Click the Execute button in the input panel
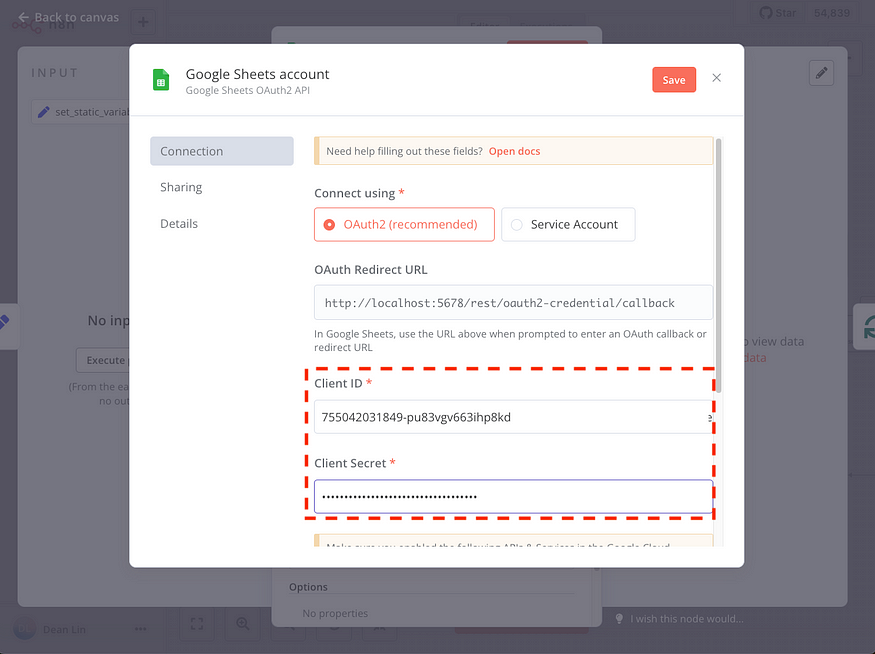Screen dimensions: 875x654 coord(103,360)
